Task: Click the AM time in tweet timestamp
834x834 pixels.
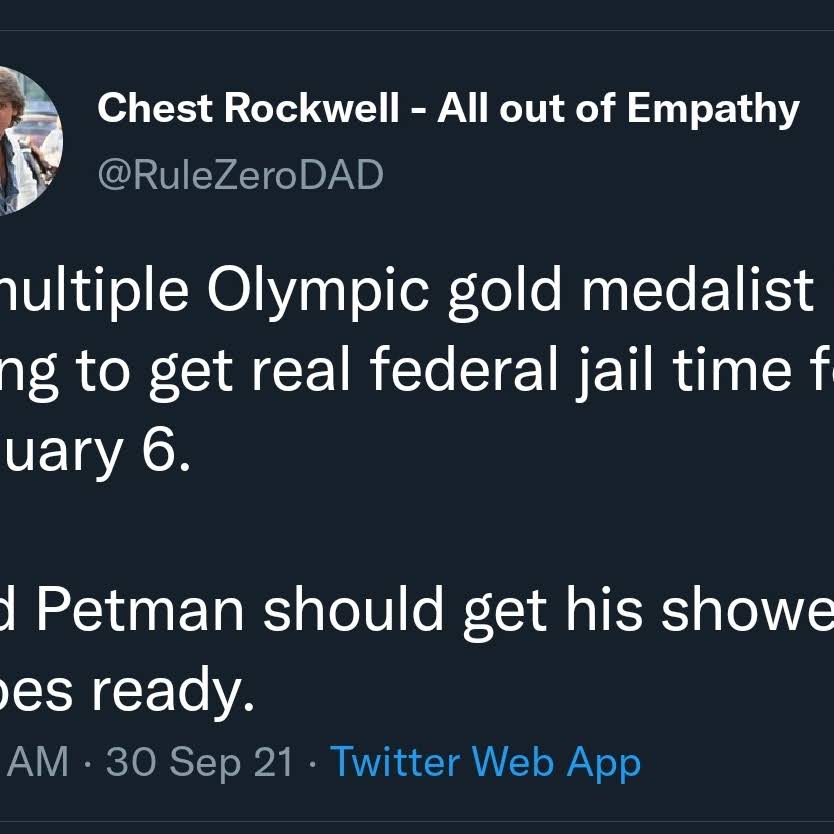Action: 38,763
